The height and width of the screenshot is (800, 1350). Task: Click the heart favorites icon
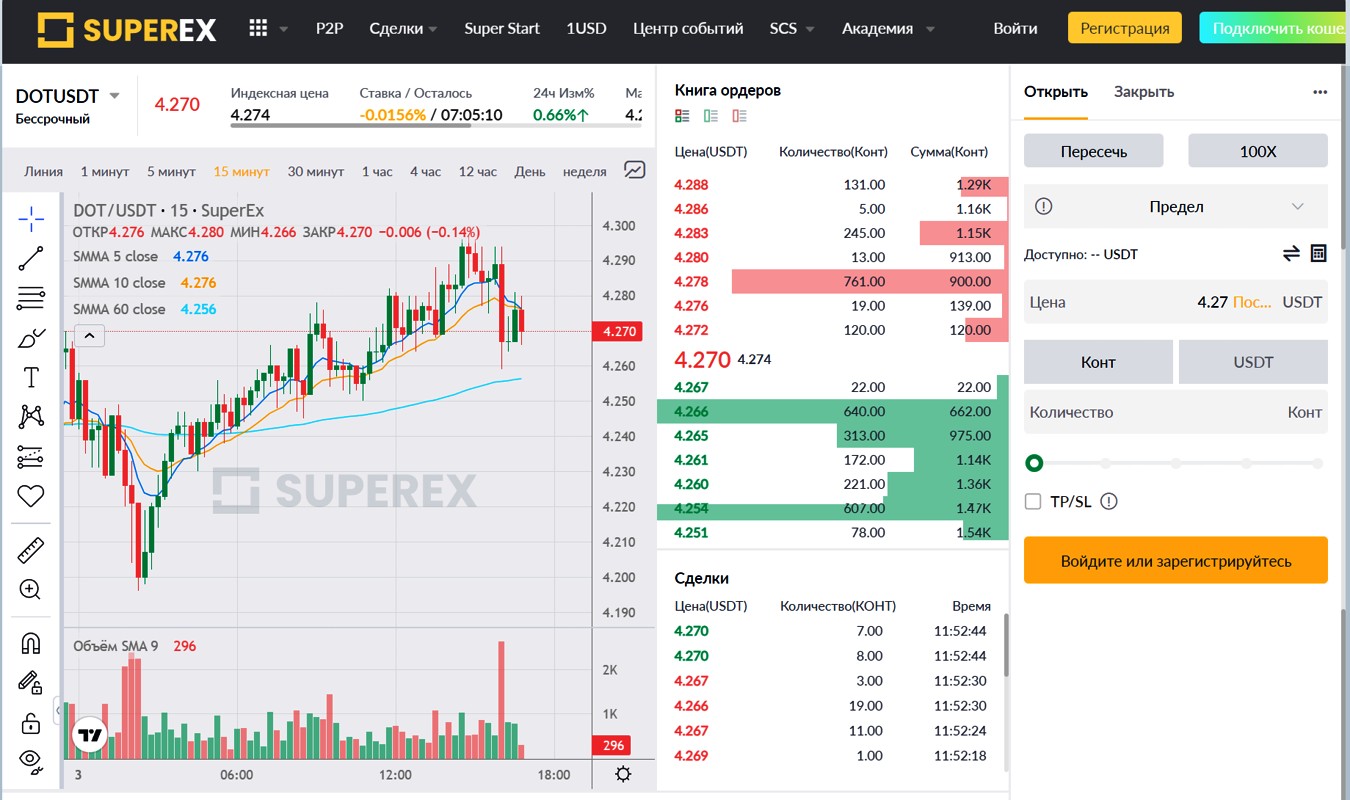click(x=31, y=496)
